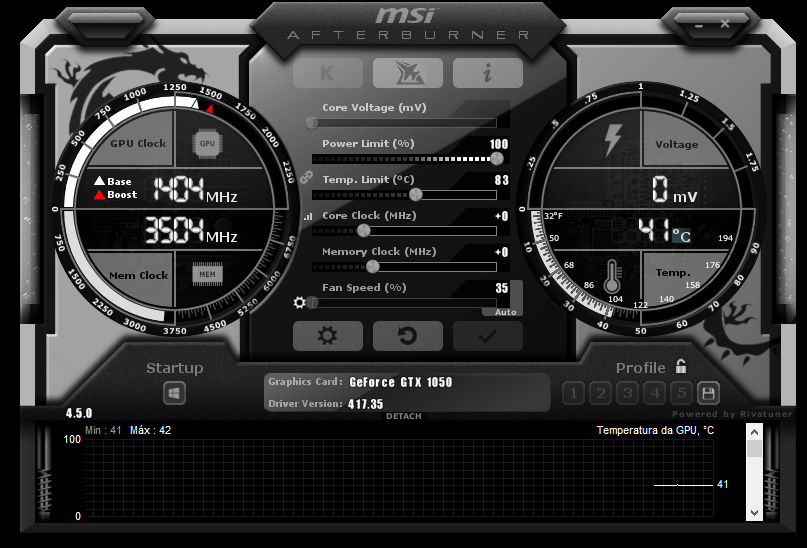This screenshot has width=807, height=548.
Task: Click the version number 4.5.0
Action: [x=79, y=413]
